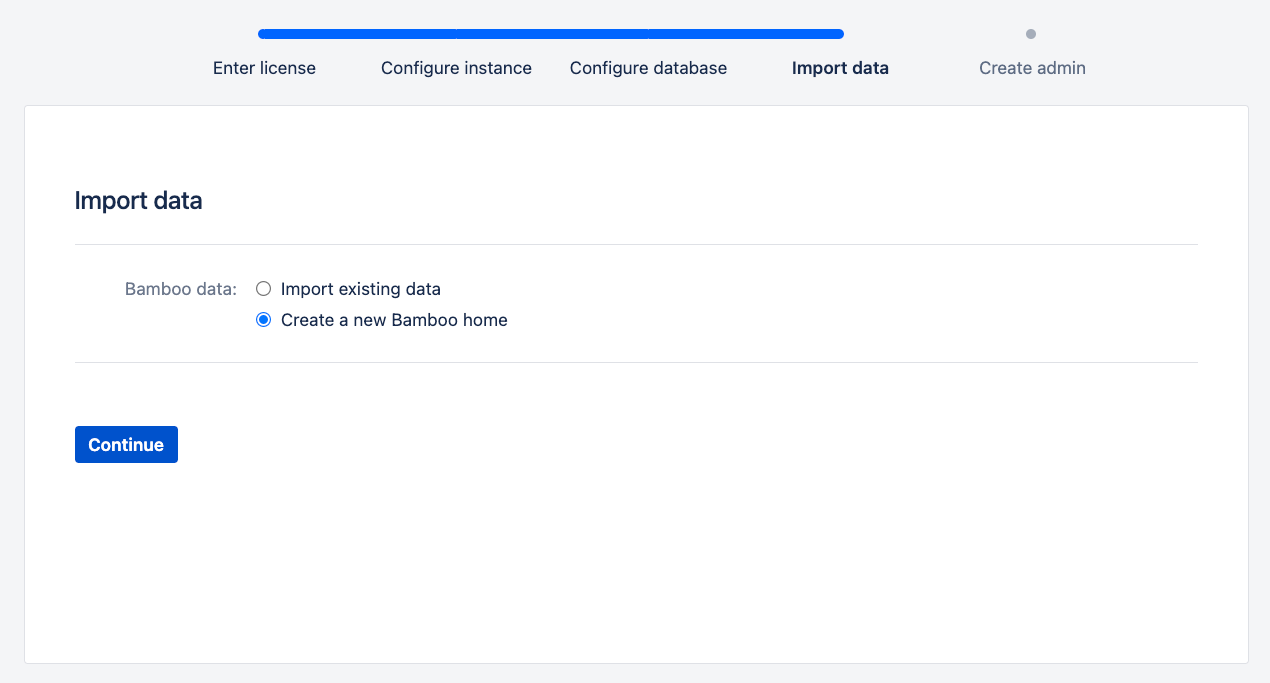Choose the Create a new Bamboo home option

[264, 320]
